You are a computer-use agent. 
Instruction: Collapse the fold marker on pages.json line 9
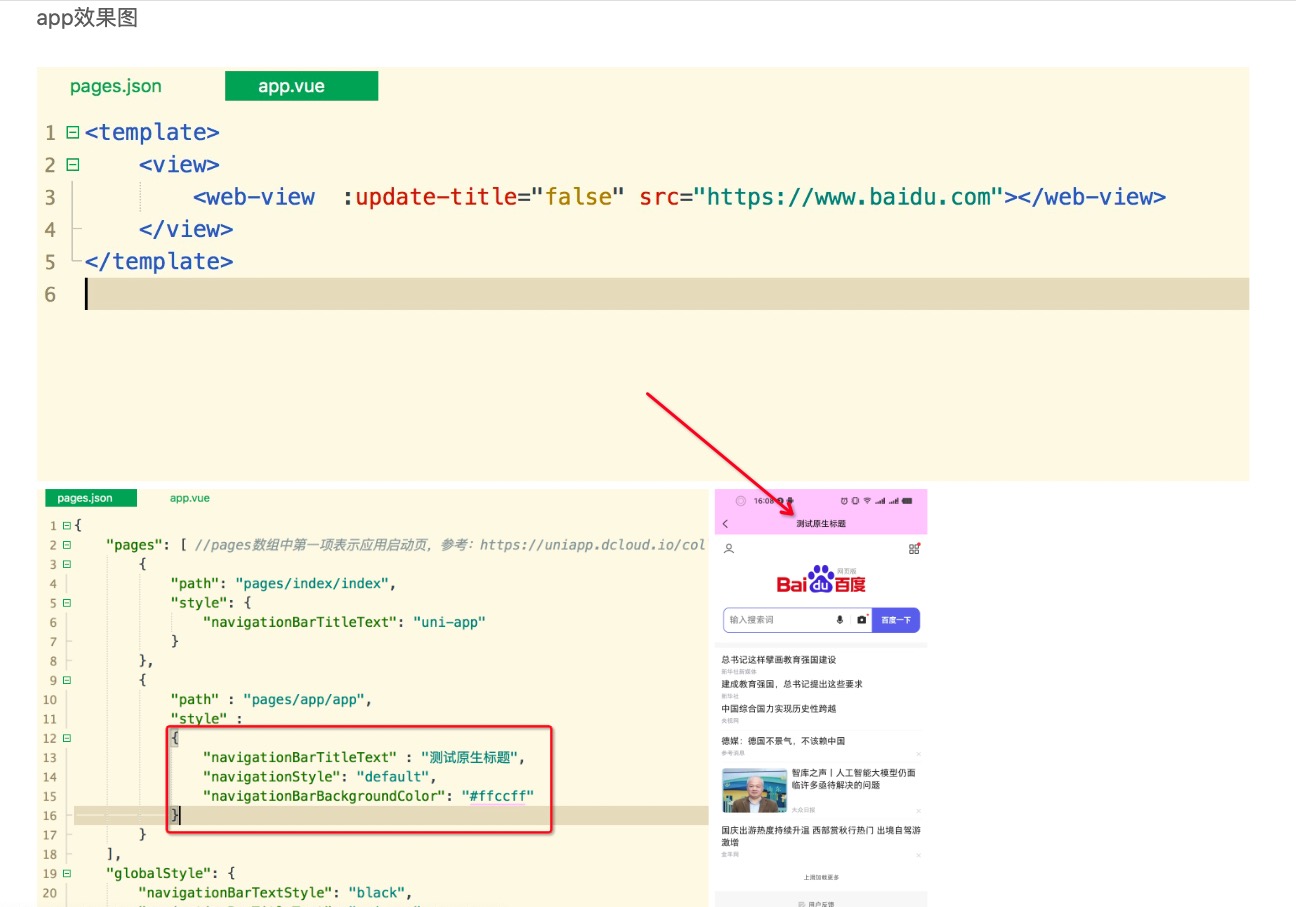click(x=67, y=680)
